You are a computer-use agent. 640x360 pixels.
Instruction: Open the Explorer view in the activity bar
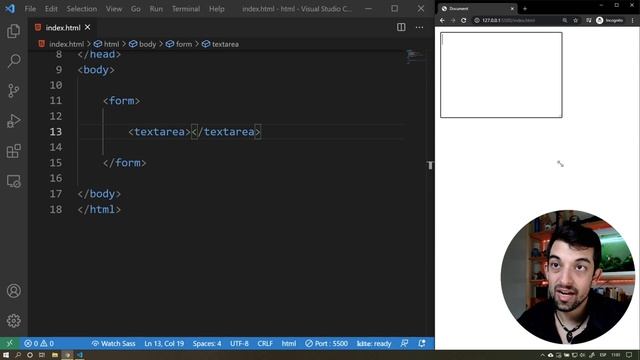click(x=13, y=31)
